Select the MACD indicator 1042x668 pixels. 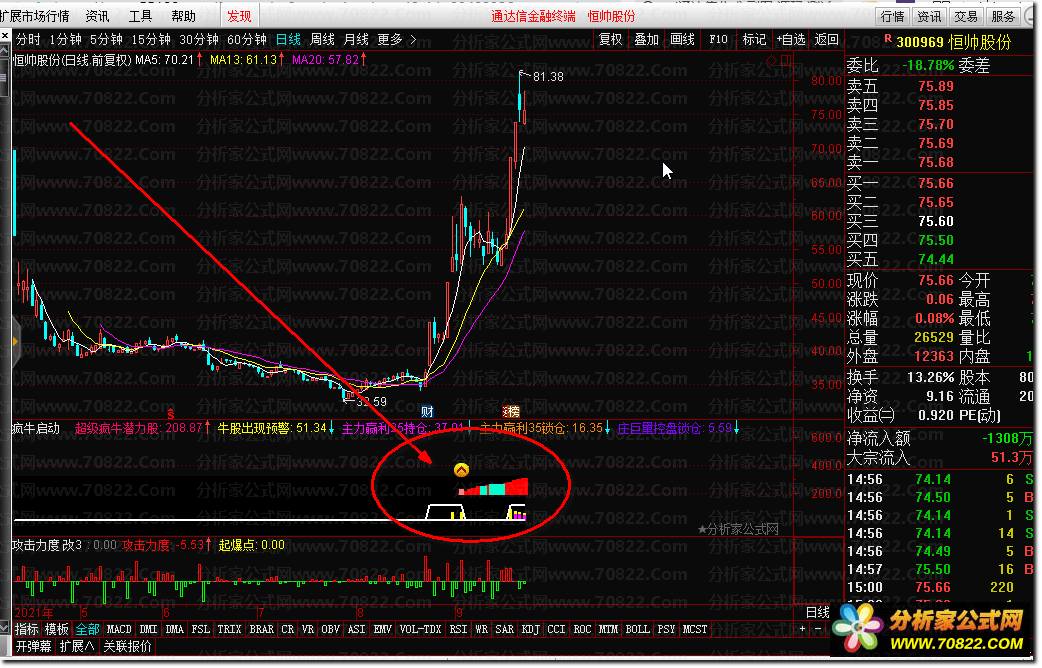(x=119, y=629)
